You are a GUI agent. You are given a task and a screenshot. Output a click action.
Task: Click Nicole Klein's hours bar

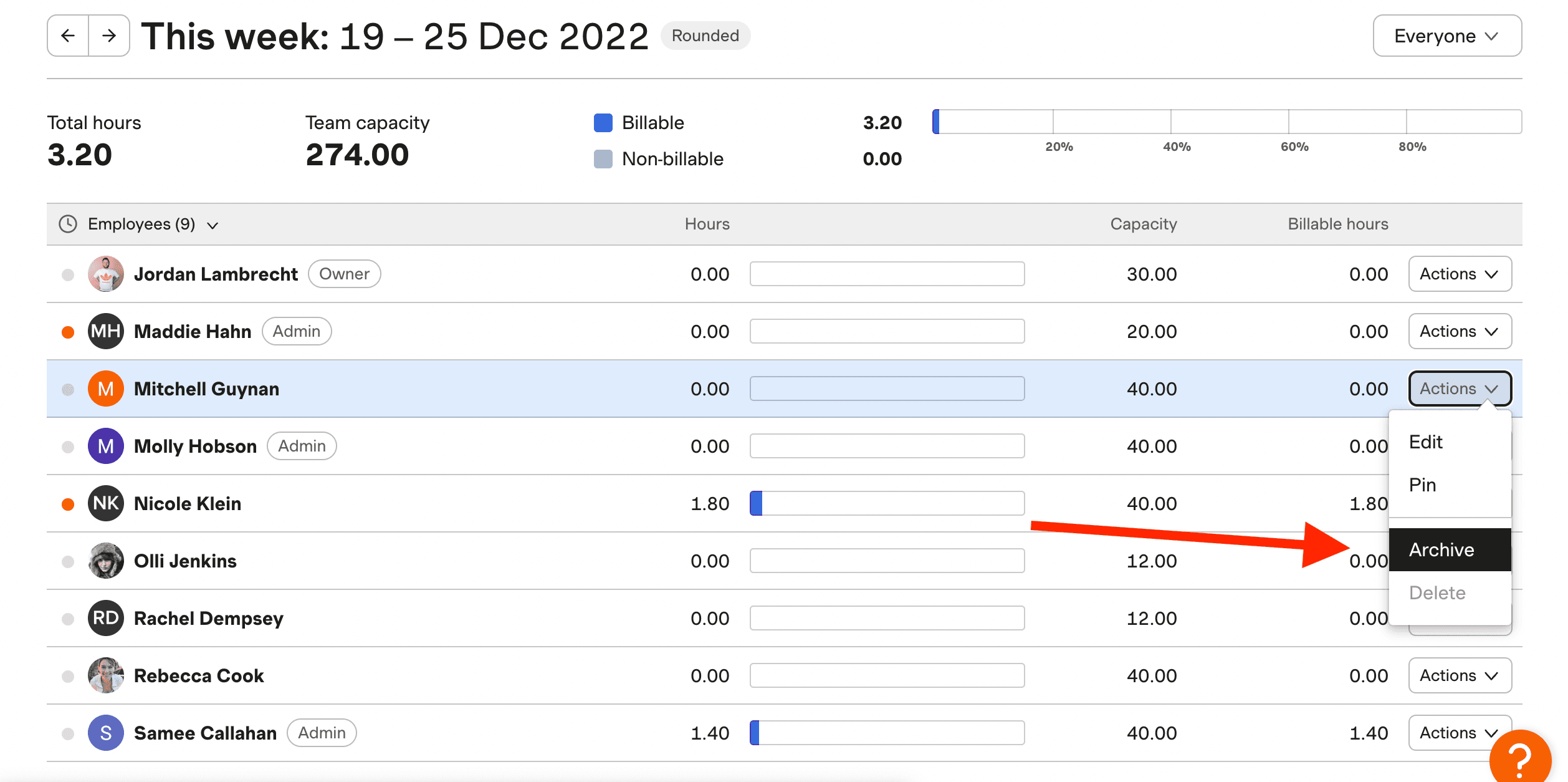pyautogui.click(x=887, y=503)
